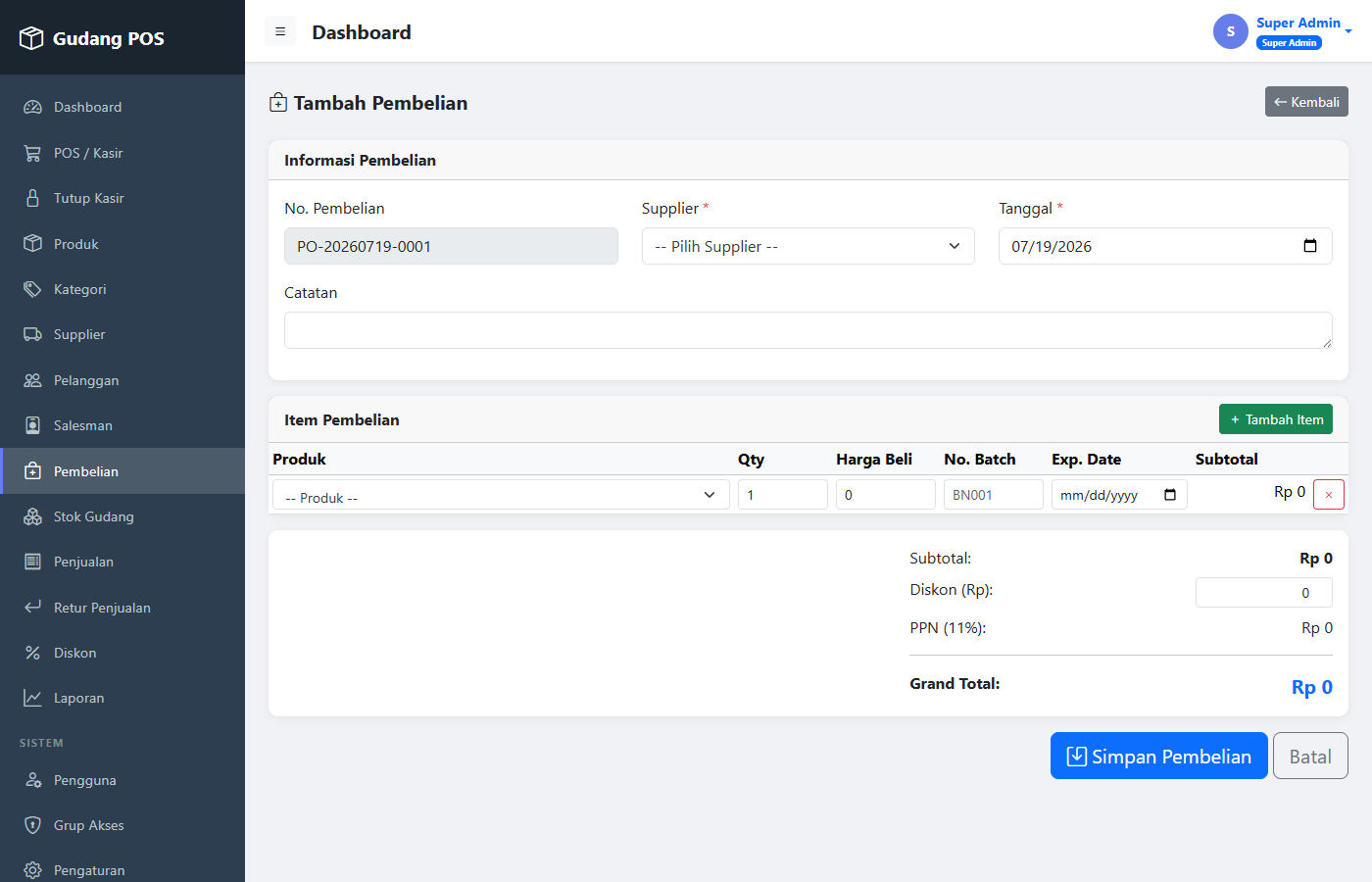1372x882 pixels.
Task: Click the Kategori tag icon
Action: 32,289
